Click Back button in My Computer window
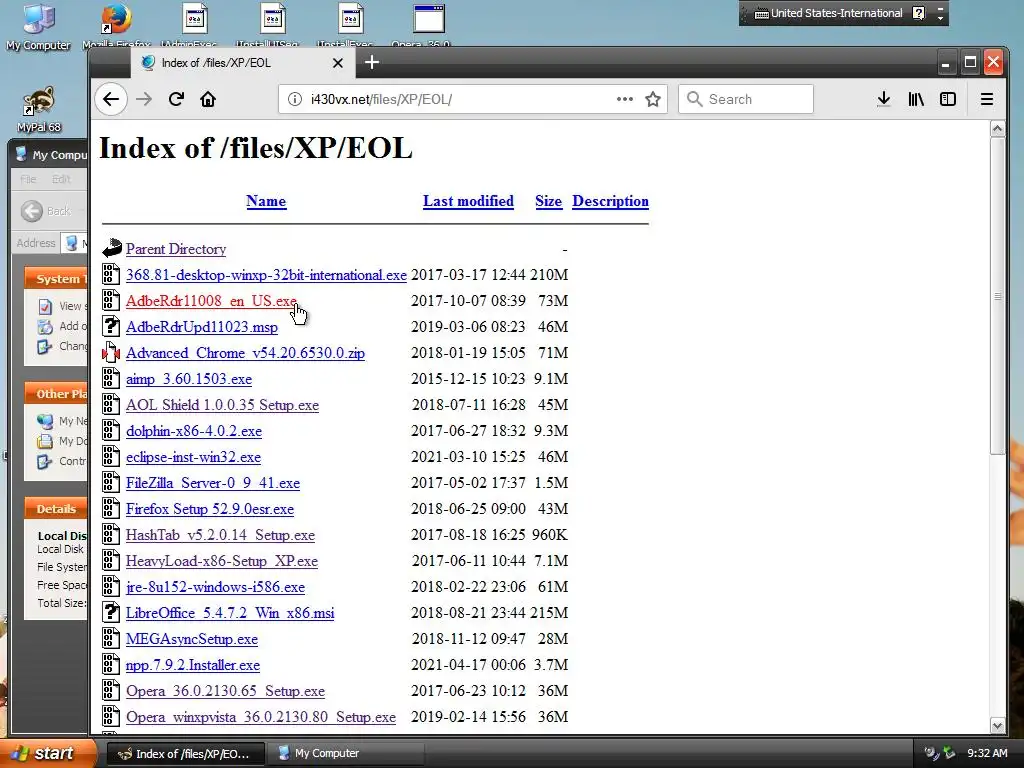1024x768 pixels. point(47,211)
